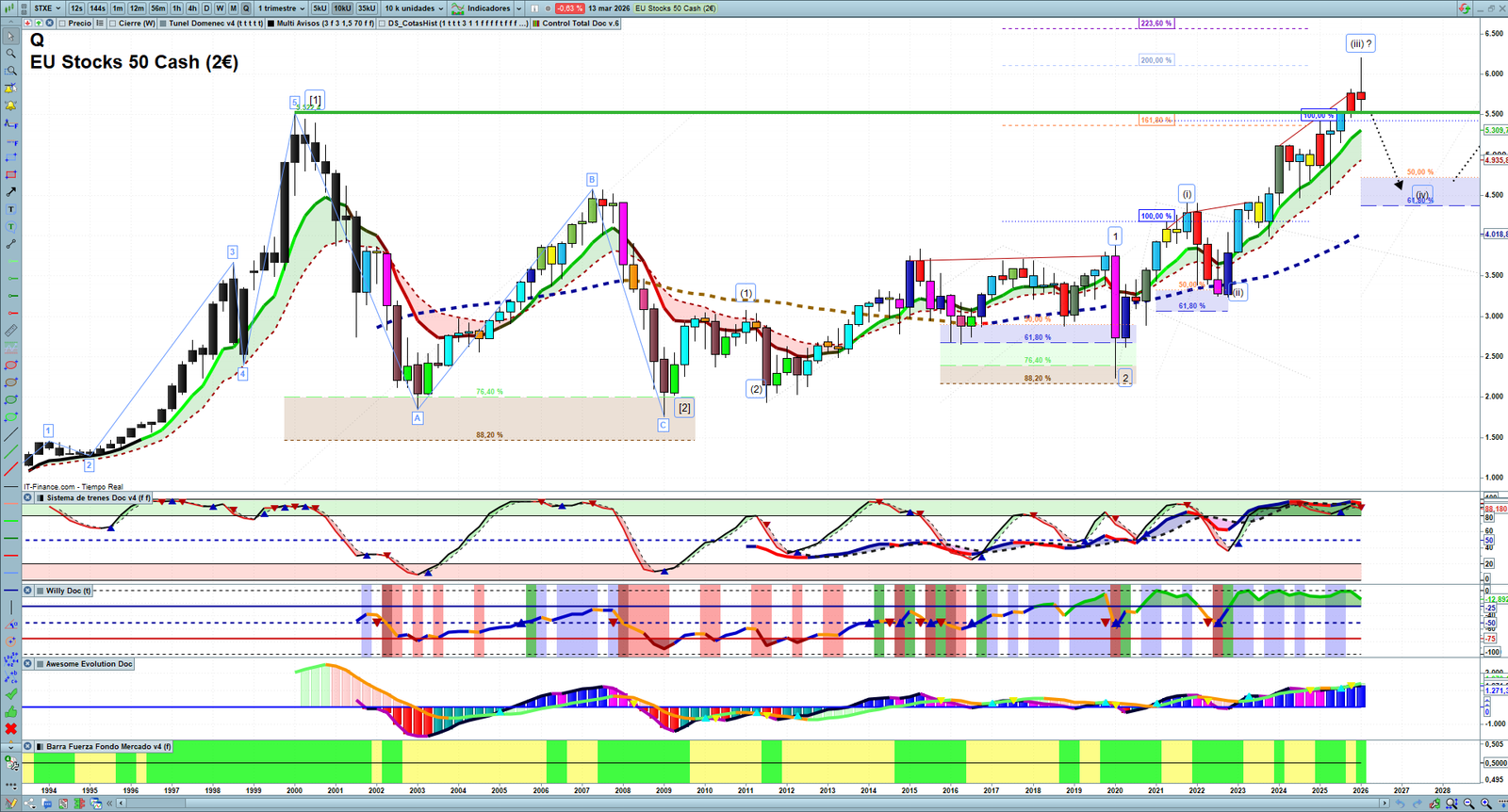Toggle the Precio checkbox
1508x812 pixels.
62,24
